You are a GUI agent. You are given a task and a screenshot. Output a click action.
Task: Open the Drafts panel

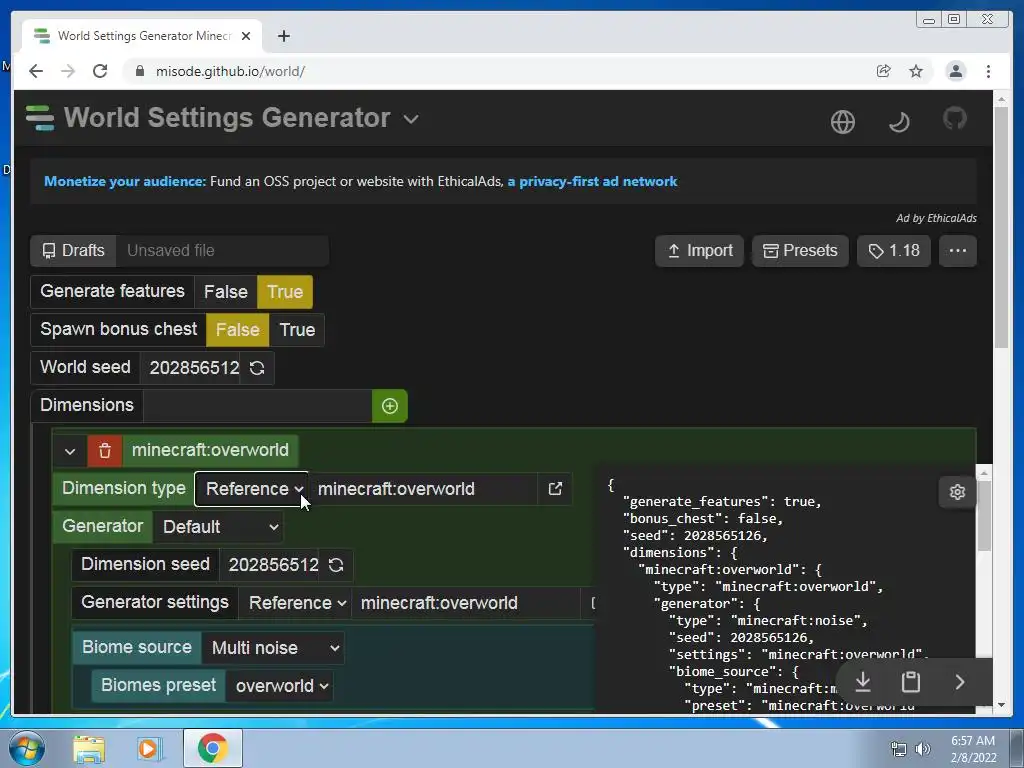[73, 251]
